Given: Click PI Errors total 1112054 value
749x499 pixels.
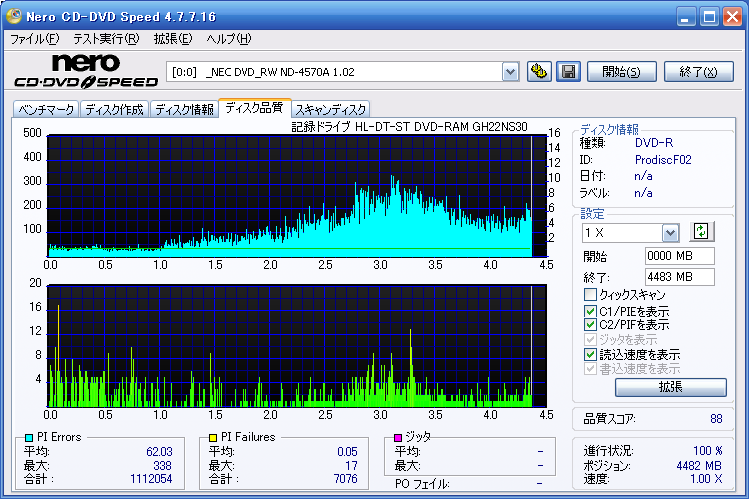Looking at the screenshot, I should [151, 479].
